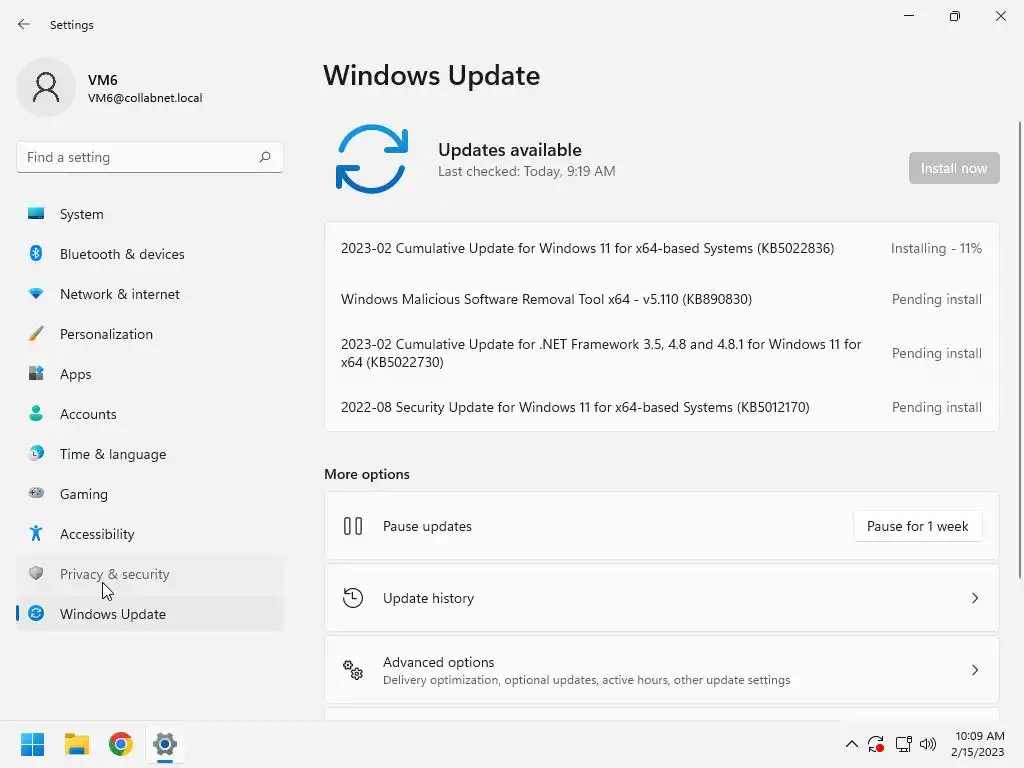Screen dimensions: 1024x768
Task: Open Personalization settings page
Action: pos(150,334)
